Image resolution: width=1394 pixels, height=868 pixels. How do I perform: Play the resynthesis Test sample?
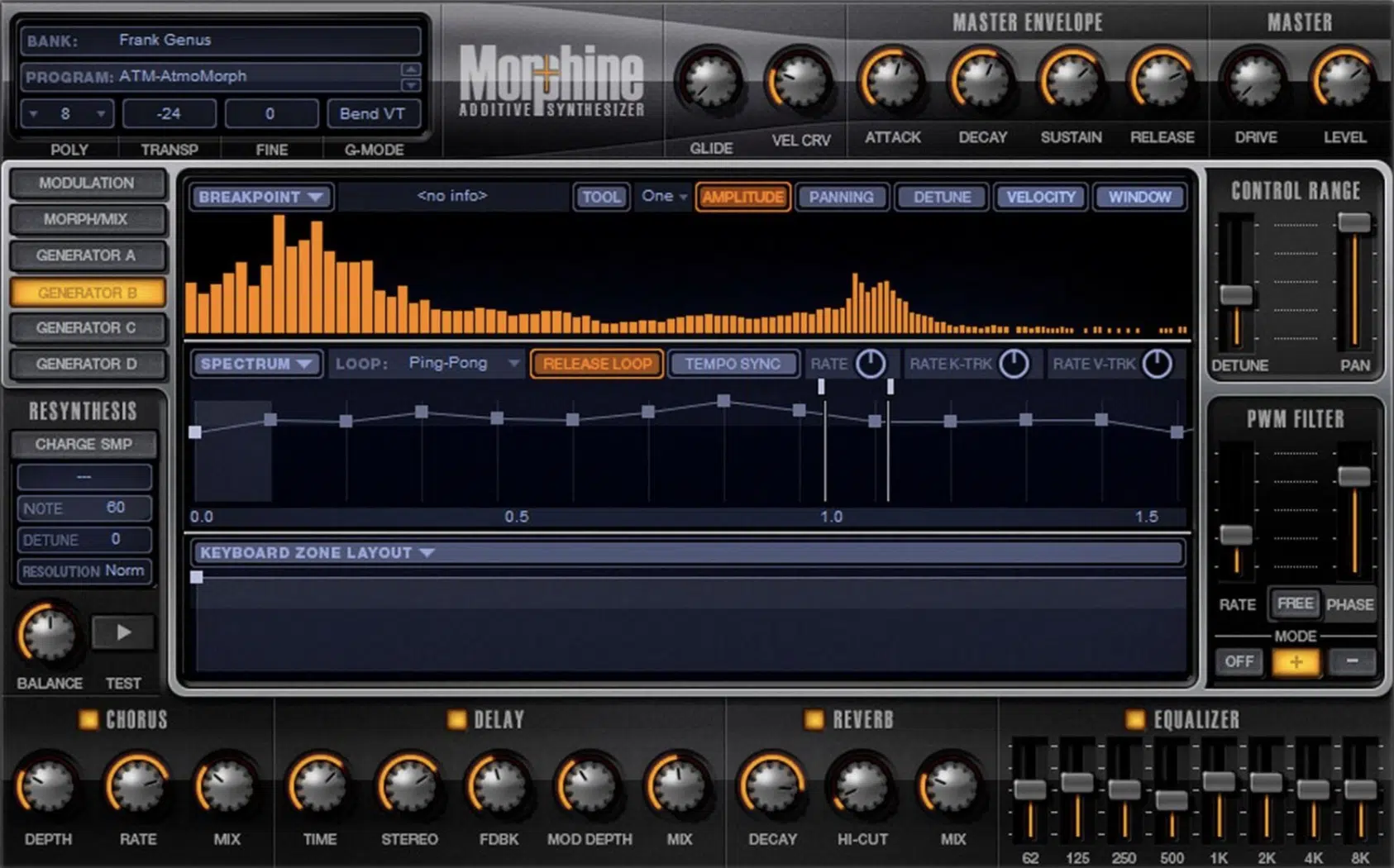click(123, 633)
